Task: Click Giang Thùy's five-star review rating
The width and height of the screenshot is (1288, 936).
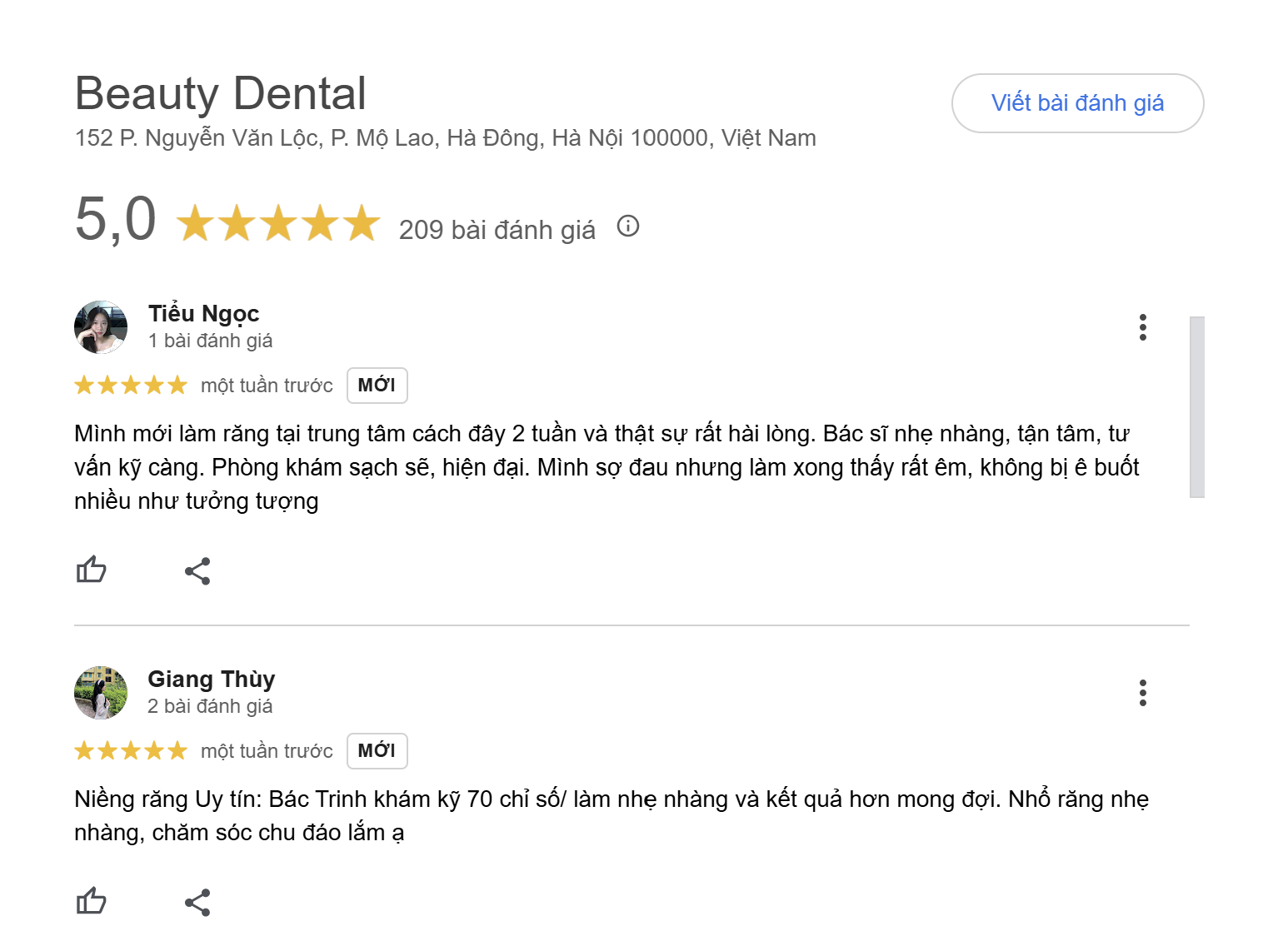Action: (131, 751)
